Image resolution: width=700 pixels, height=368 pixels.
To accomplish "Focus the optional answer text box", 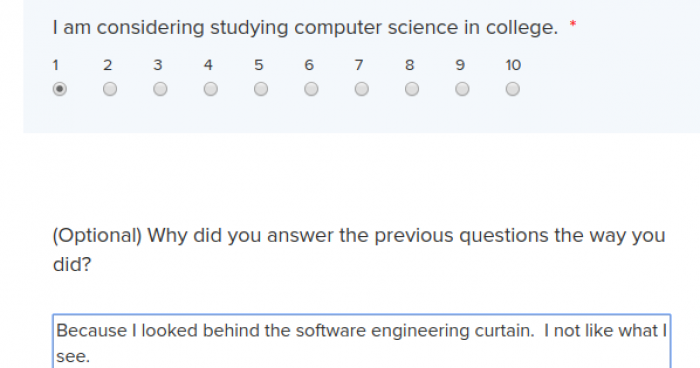I will [362, 342].
